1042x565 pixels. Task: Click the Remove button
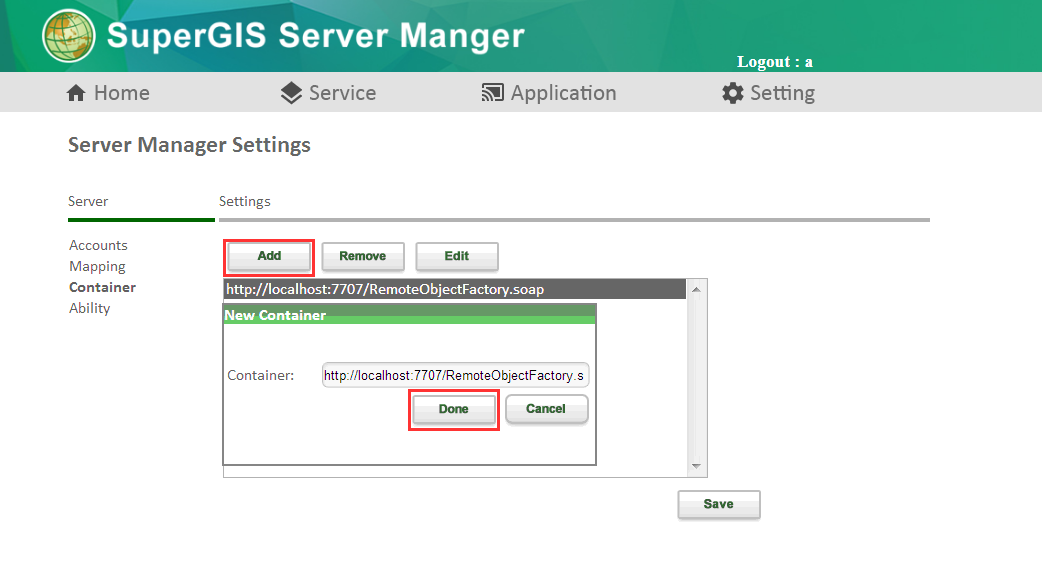363,257
